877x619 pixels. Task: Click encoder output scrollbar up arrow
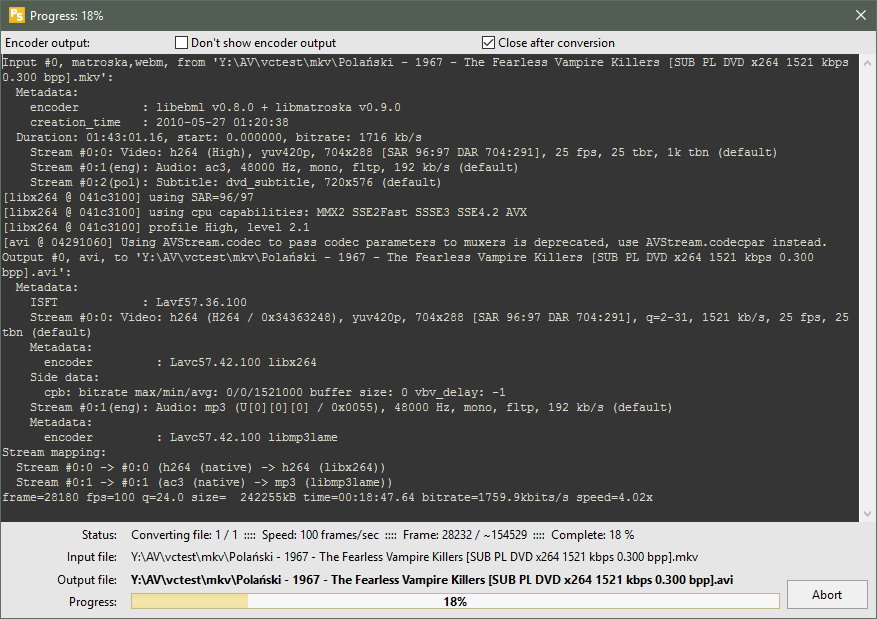click(867, 63)
